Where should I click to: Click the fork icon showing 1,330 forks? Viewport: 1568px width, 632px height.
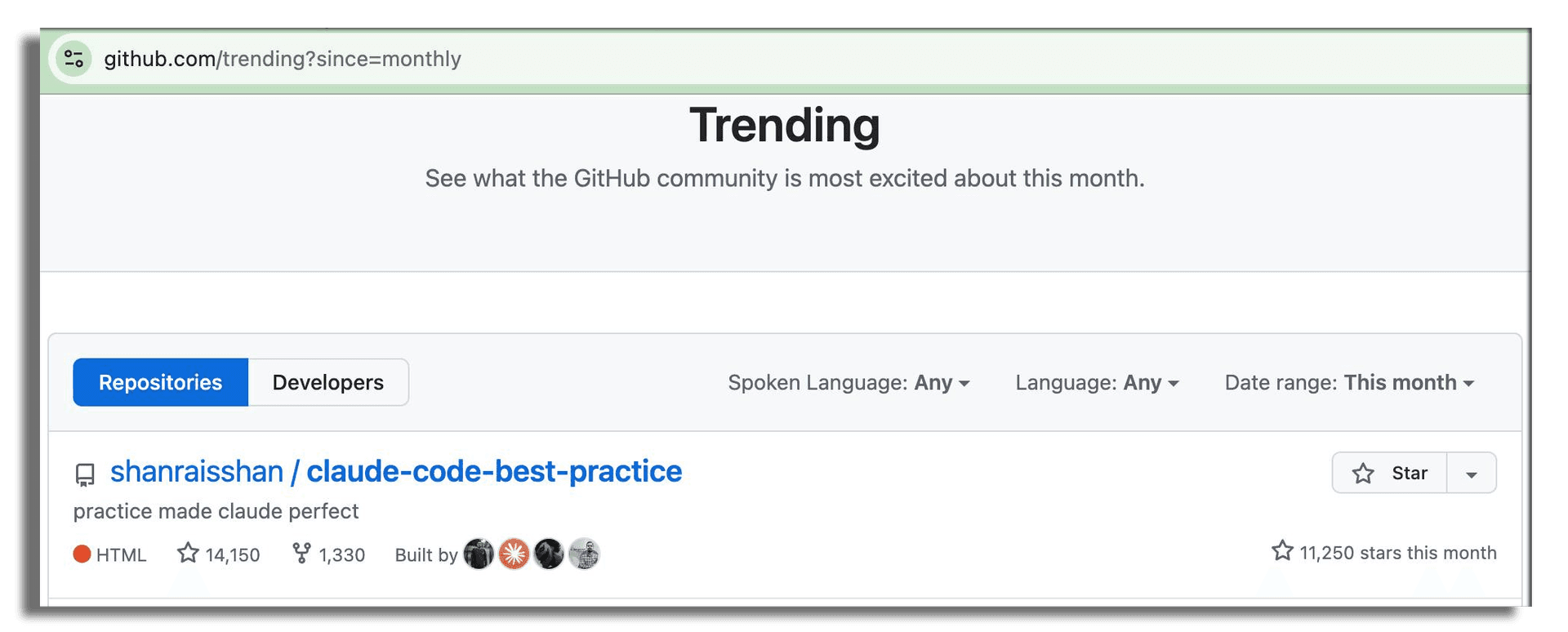pyautogui.click(x=301, y=554)
